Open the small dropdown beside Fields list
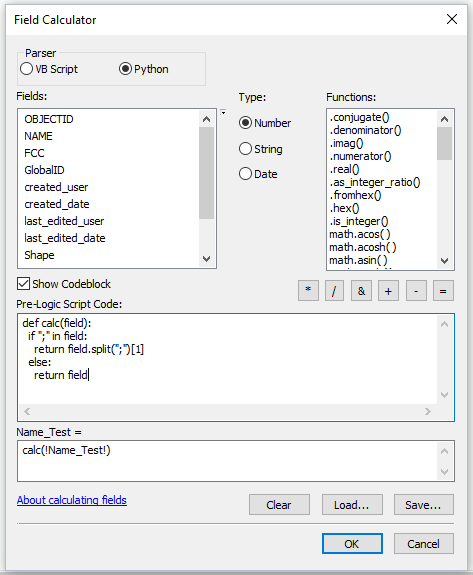This screenshot has width=473, height=575. coord(223,112)
